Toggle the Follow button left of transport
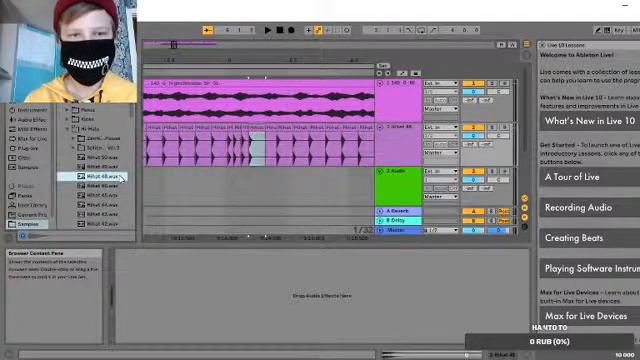The width and height of the screenshot is (640, 360). pos(207,30)
